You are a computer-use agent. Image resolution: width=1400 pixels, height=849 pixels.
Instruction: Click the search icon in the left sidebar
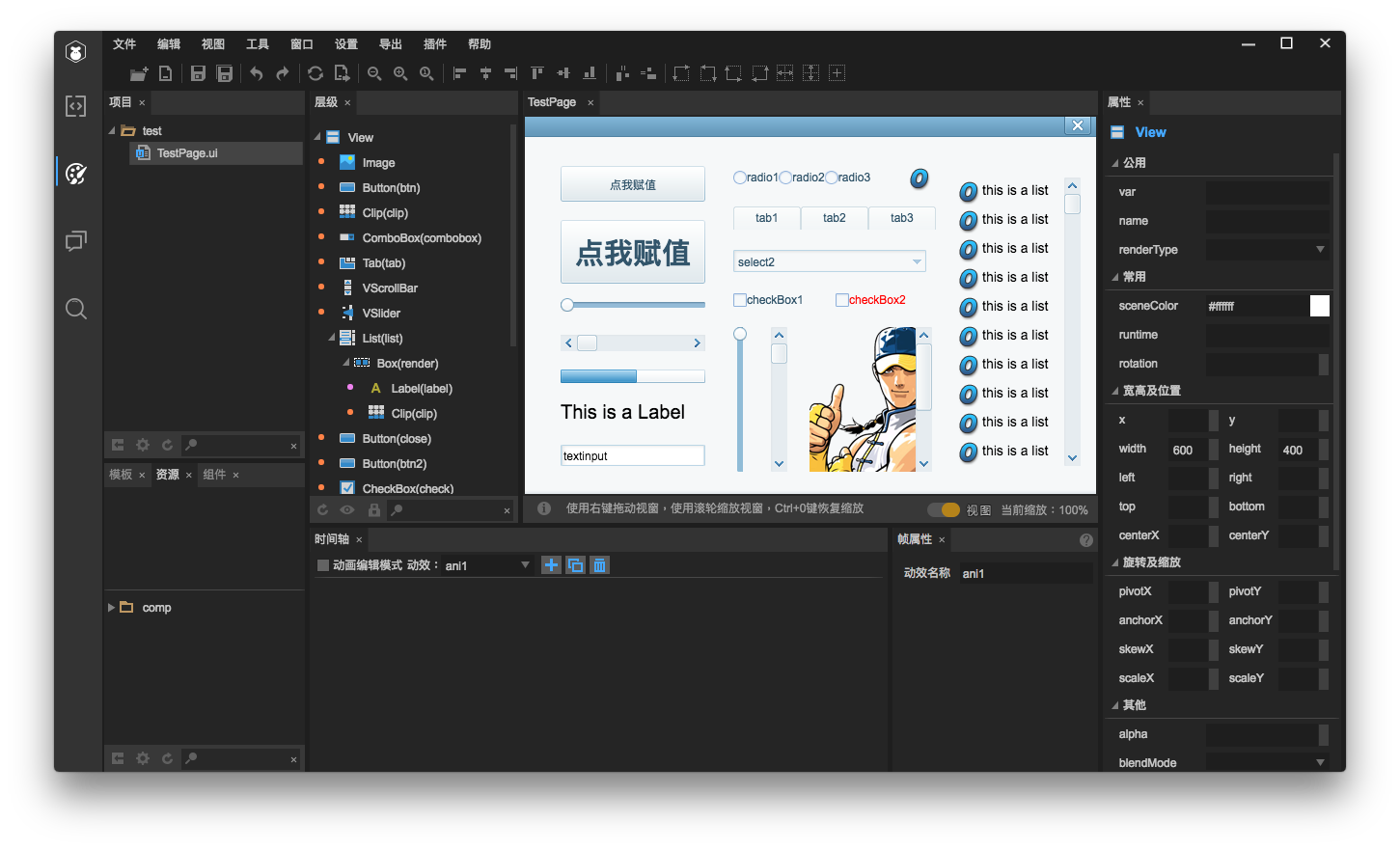coord(76,309)
